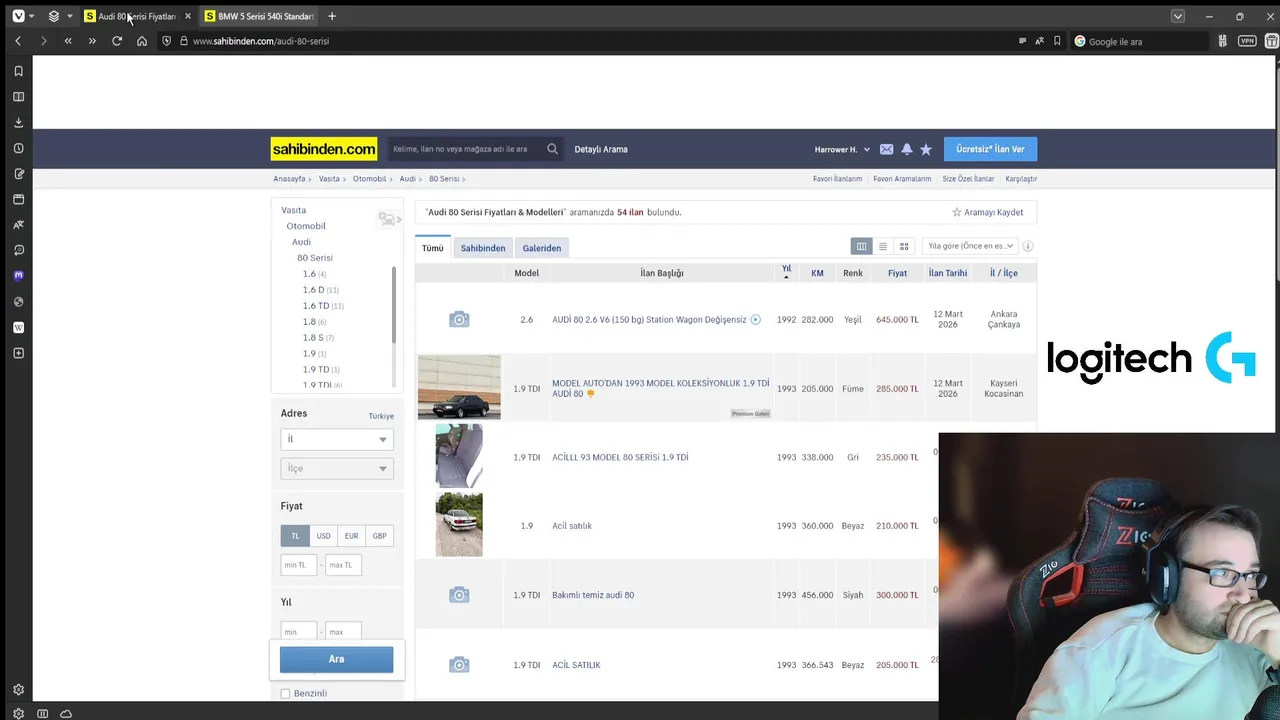Image resolution: width=1280 pixels, height=720 pixels.
Task: Open the sort order dropdown
Action: (970, 246)
